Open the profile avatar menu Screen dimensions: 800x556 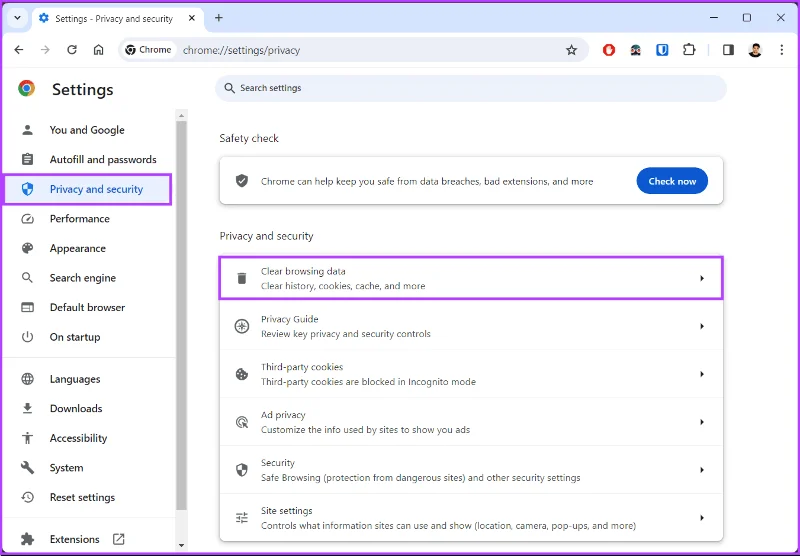[x=755, y=50]
